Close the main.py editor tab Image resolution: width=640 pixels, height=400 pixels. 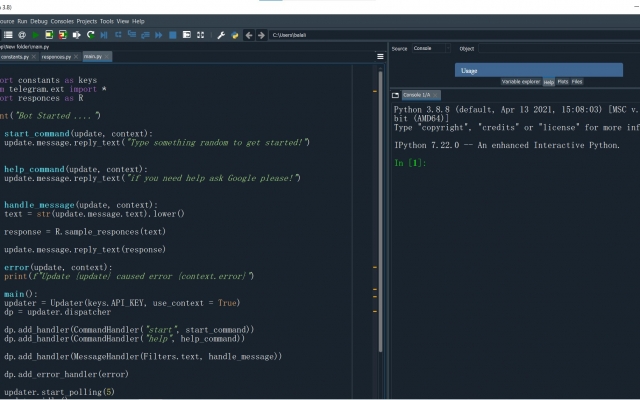click(x=107, y=56)
